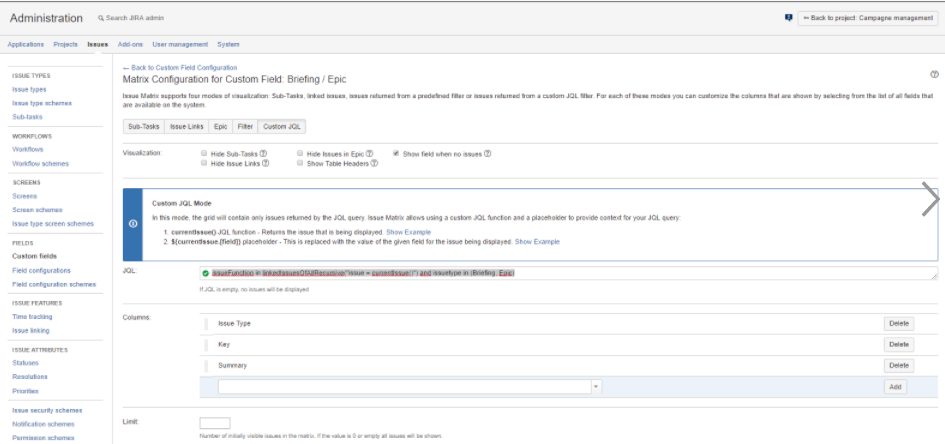Image resolution: width=945 pixels, height=444 pixels.
Task: Open page help icon near title
Action: (x=934, y=74)
